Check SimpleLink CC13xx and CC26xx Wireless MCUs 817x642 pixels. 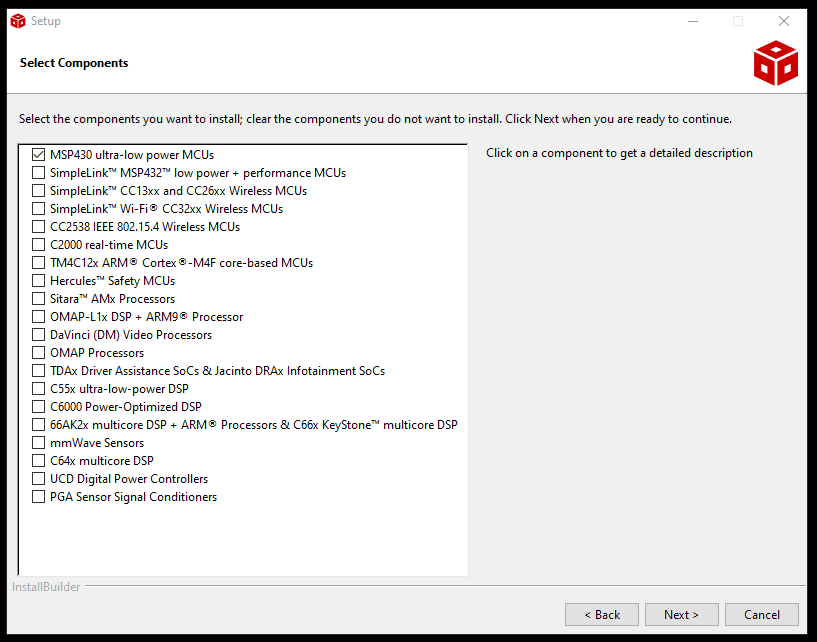click(x=39, y=191)
